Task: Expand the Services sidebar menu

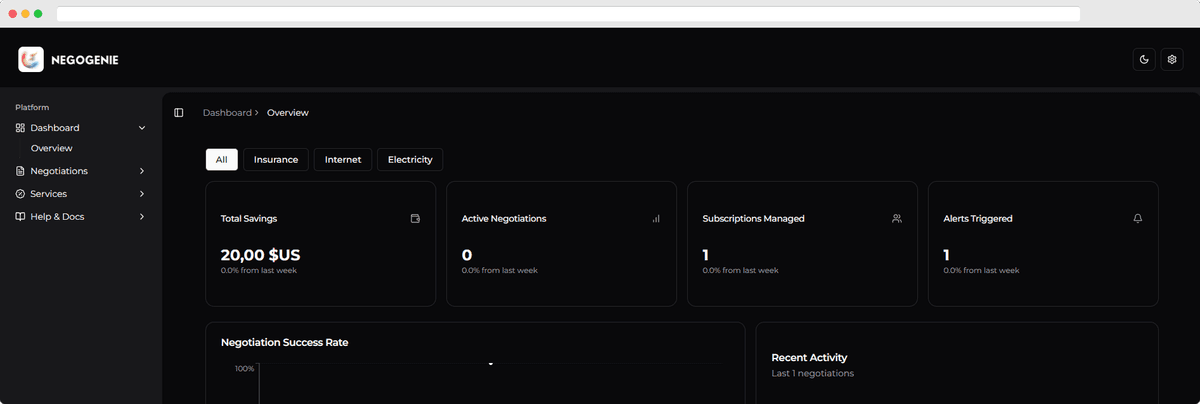Action: [142, 194]
